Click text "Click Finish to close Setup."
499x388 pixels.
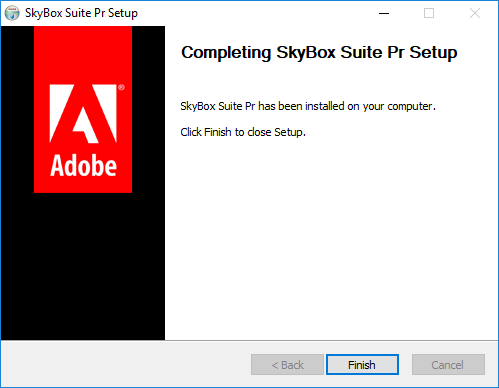(243, 132)
